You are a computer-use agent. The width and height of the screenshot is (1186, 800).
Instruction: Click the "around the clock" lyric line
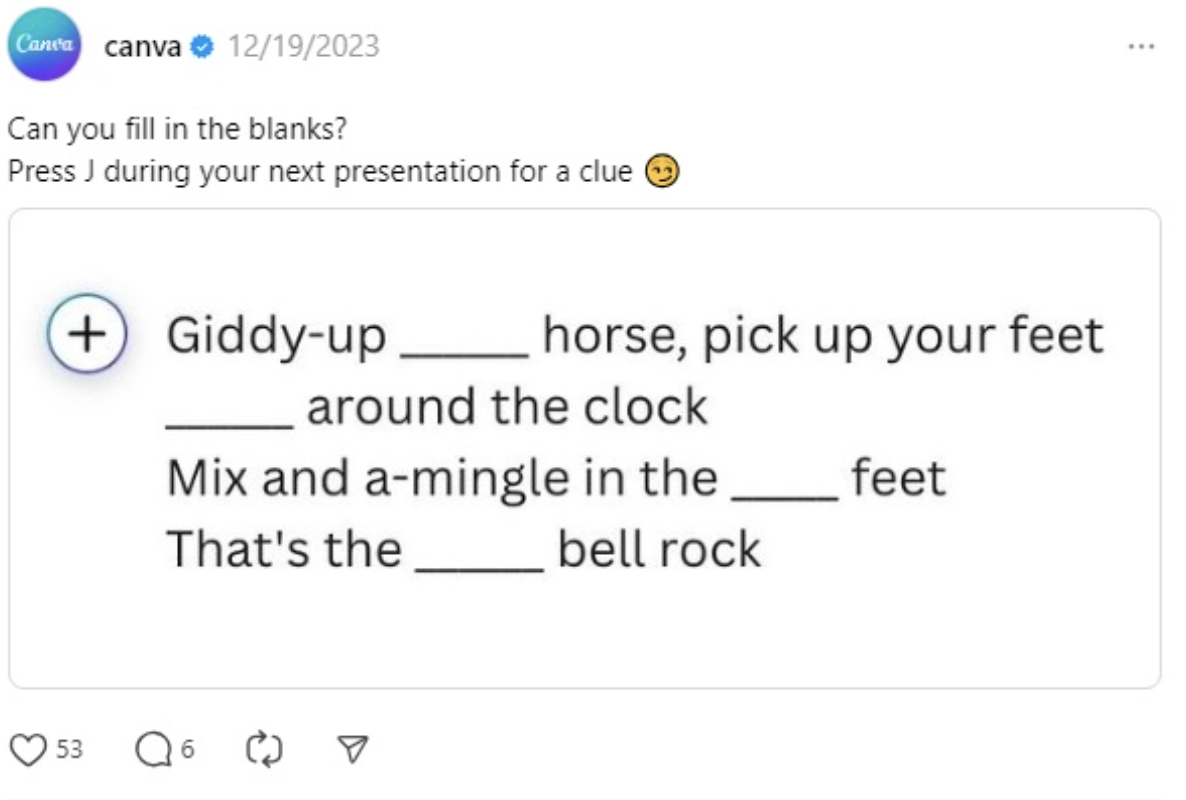pyautogui.click(x=437, y=407)
